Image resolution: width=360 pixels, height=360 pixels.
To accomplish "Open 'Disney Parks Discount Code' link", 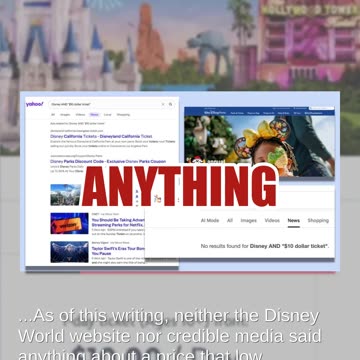I will point(108,161).
